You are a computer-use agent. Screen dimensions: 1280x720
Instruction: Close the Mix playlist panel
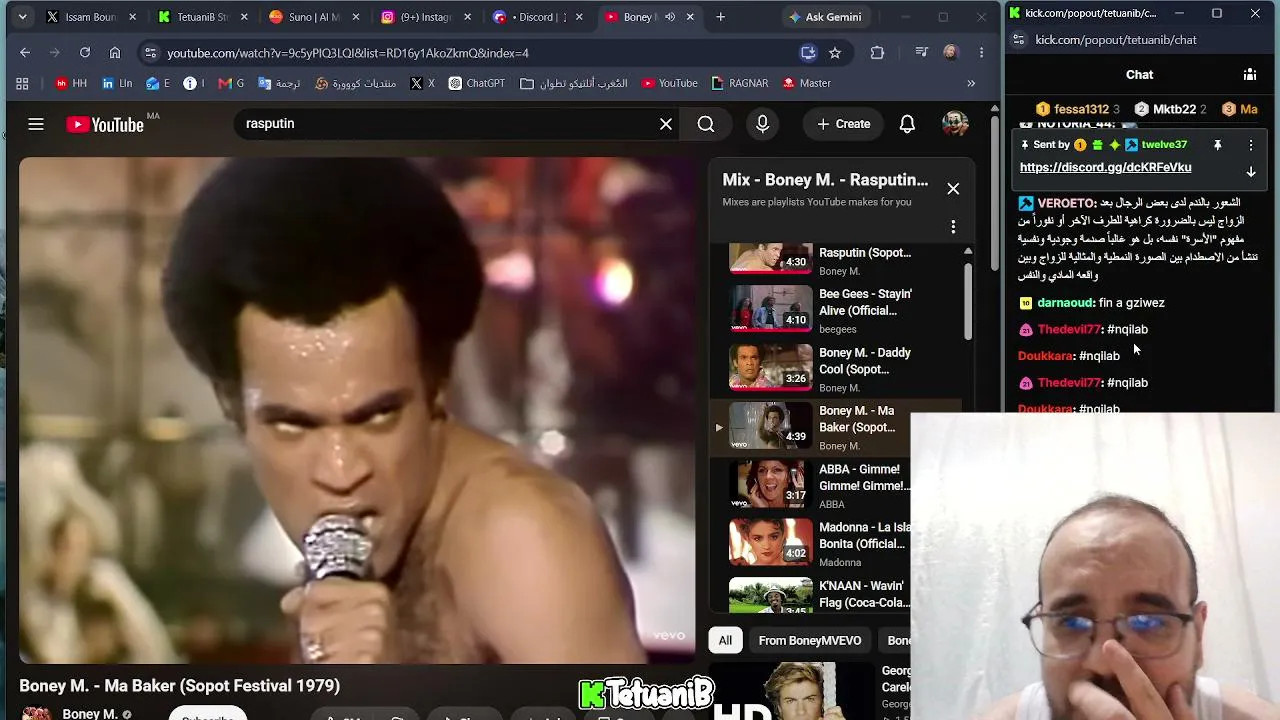click(953, 188)
